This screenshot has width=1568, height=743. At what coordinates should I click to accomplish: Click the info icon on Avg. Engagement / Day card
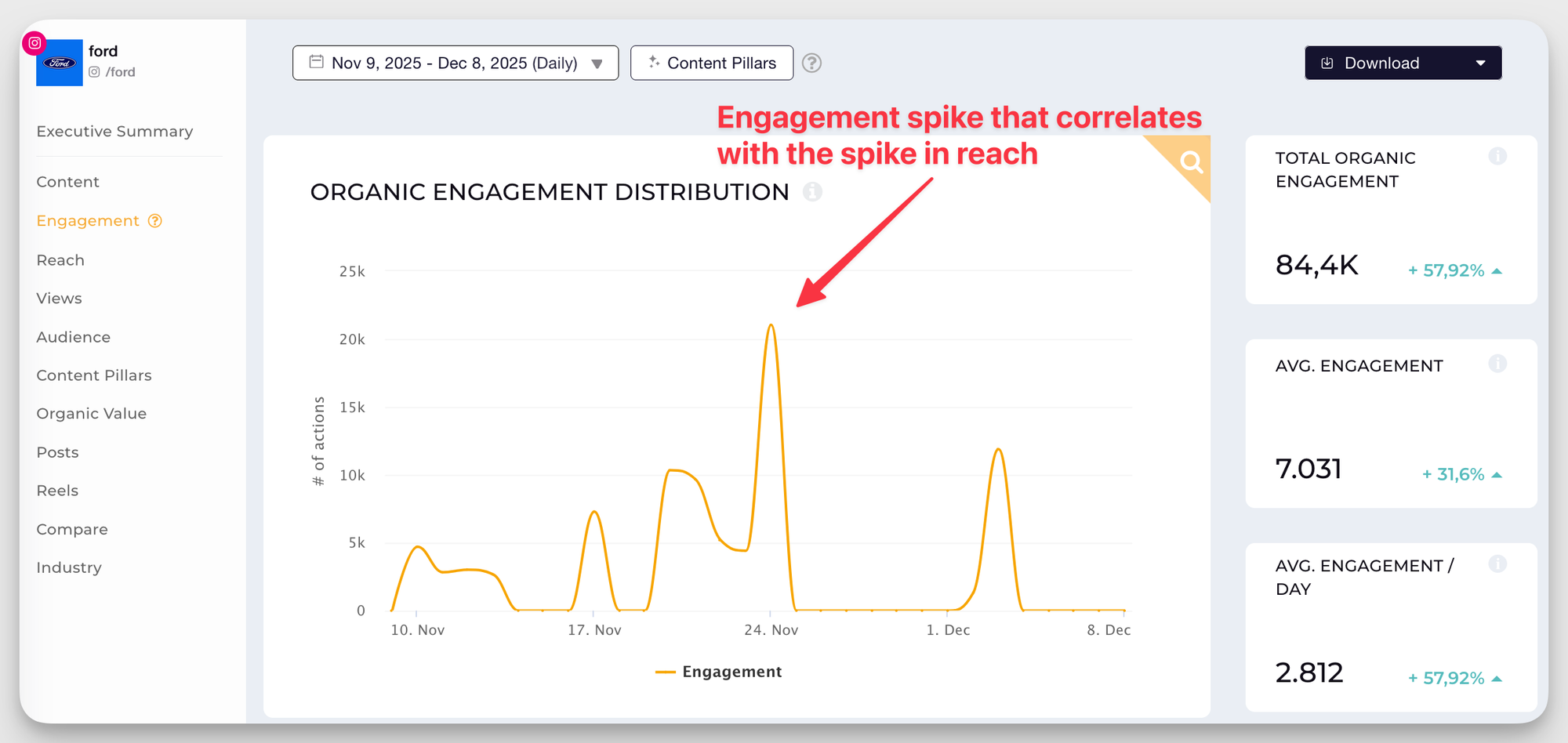pos(1497,564)
